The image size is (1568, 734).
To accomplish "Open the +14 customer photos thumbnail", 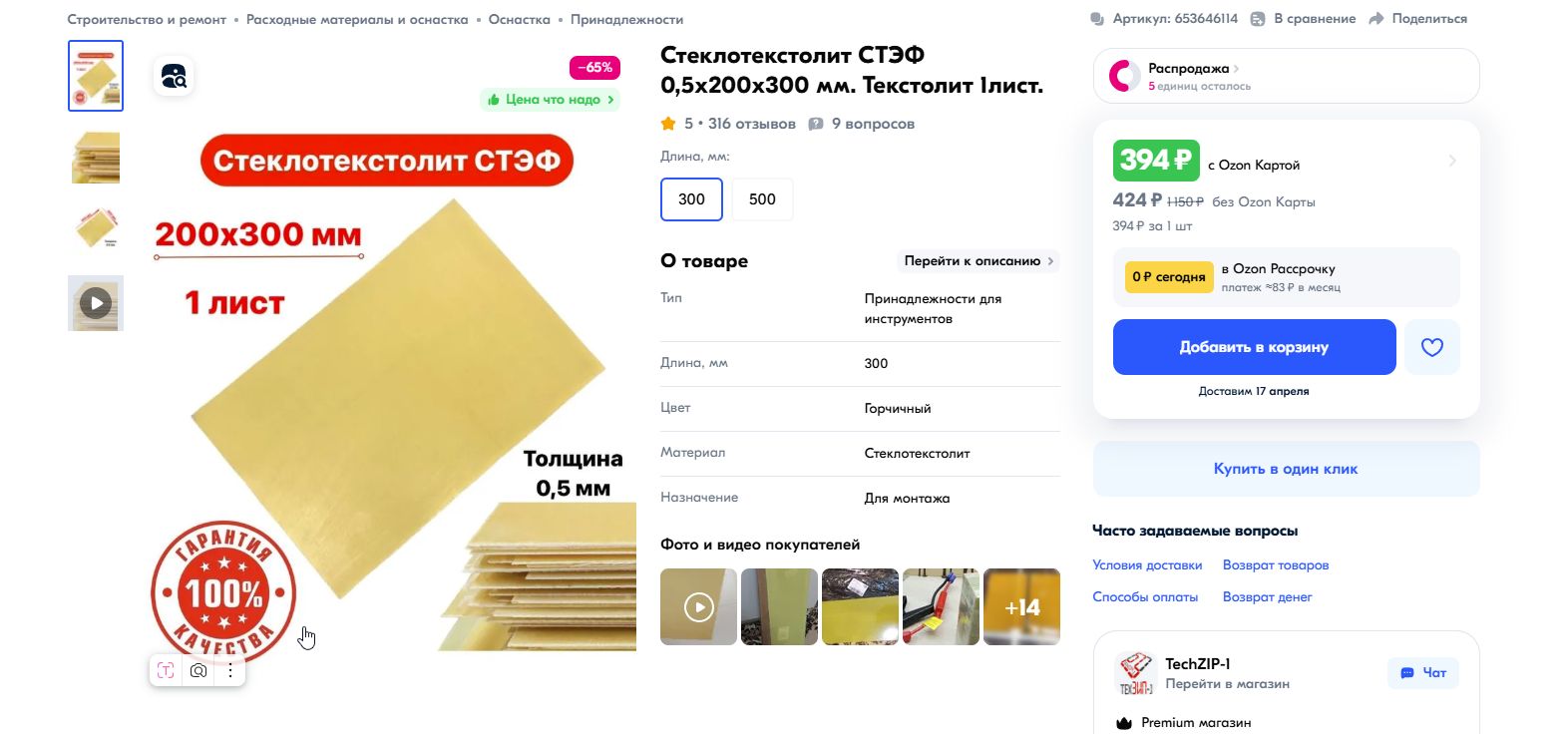I will (x=1021, y=606).
